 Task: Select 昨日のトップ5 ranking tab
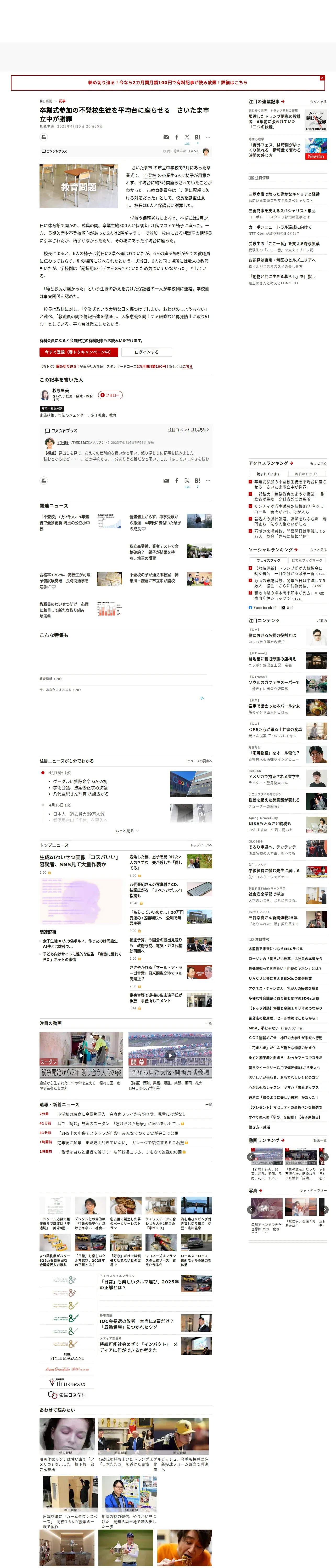tap(307, 474)
